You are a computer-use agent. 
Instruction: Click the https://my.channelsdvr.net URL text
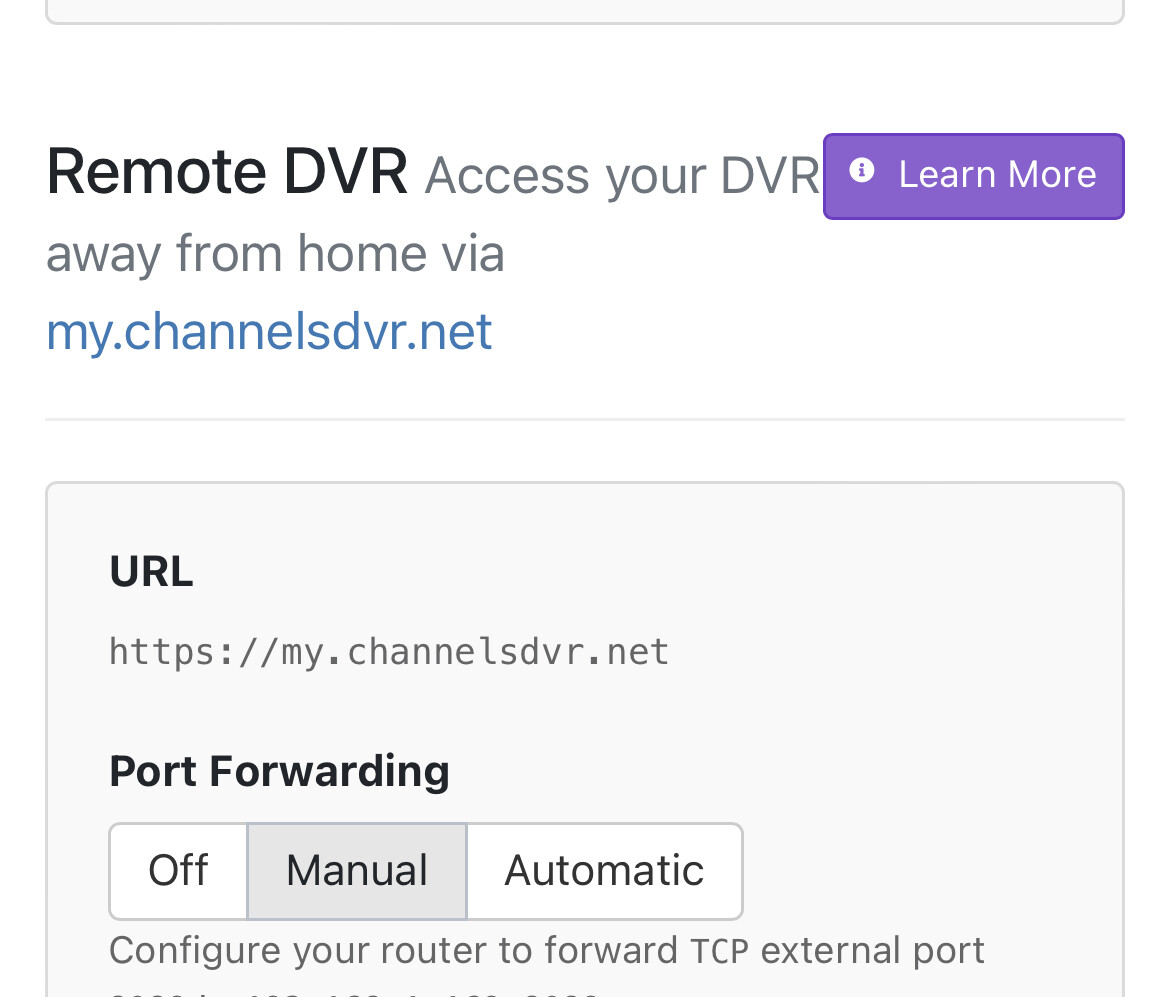pyautogui.click(x=389, y=652)
